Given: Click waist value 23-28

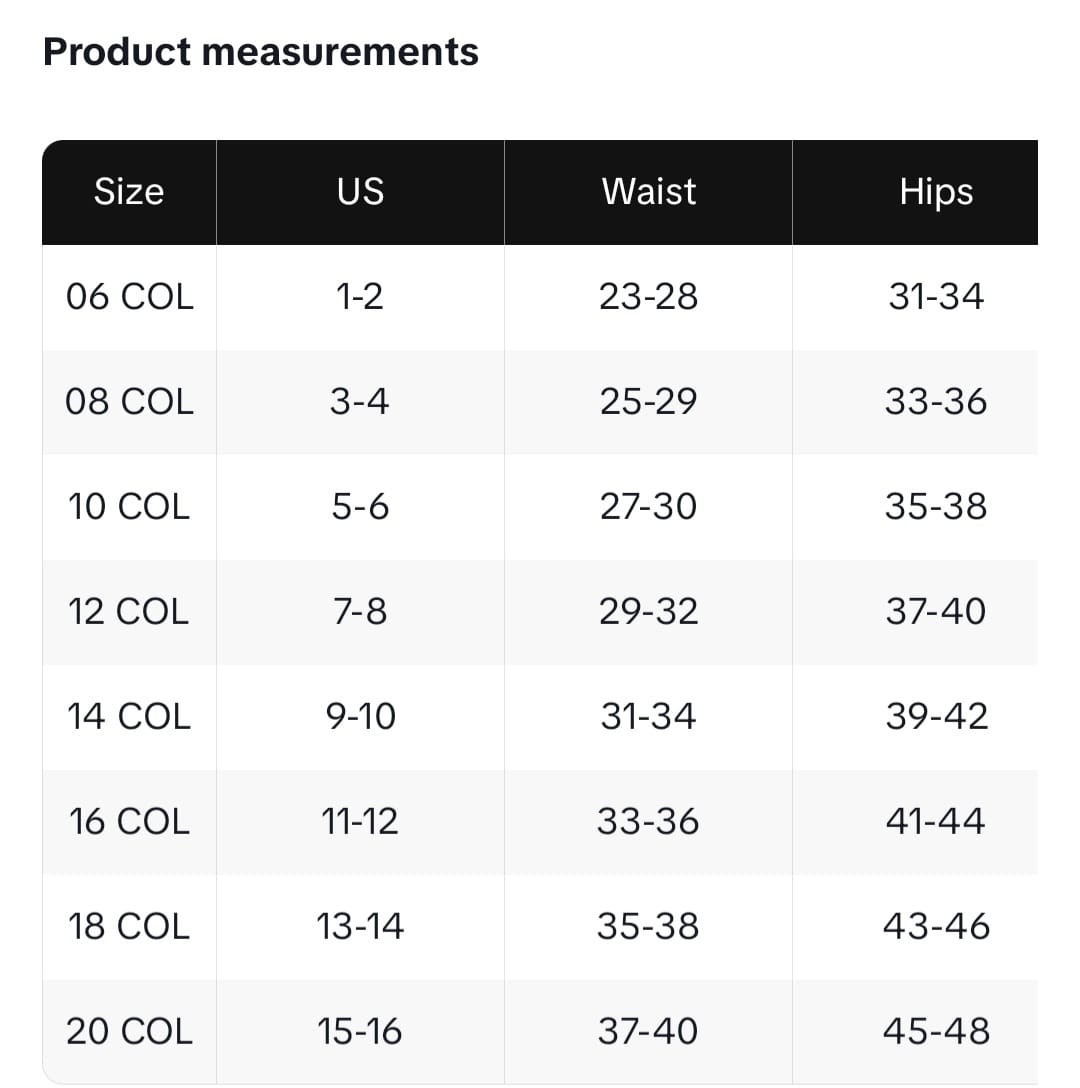Looking at the screenshot, I should pos(648,297).
